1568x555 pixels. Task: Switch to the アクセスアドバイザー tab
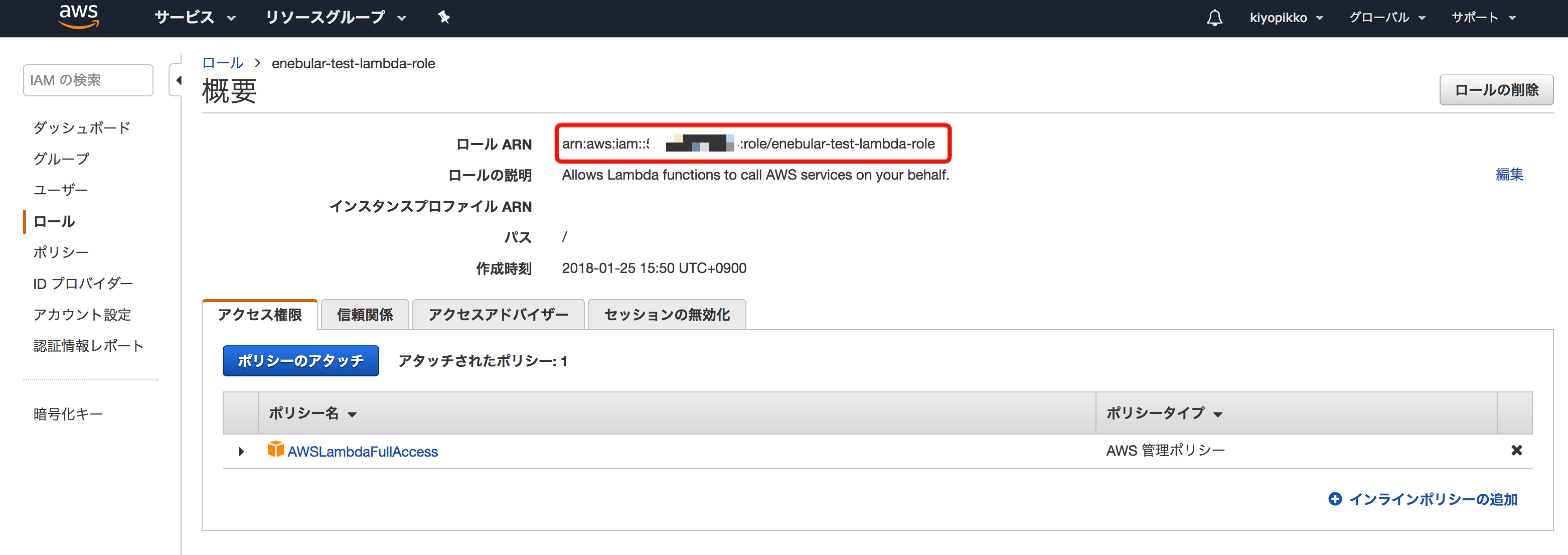(498, 315)
